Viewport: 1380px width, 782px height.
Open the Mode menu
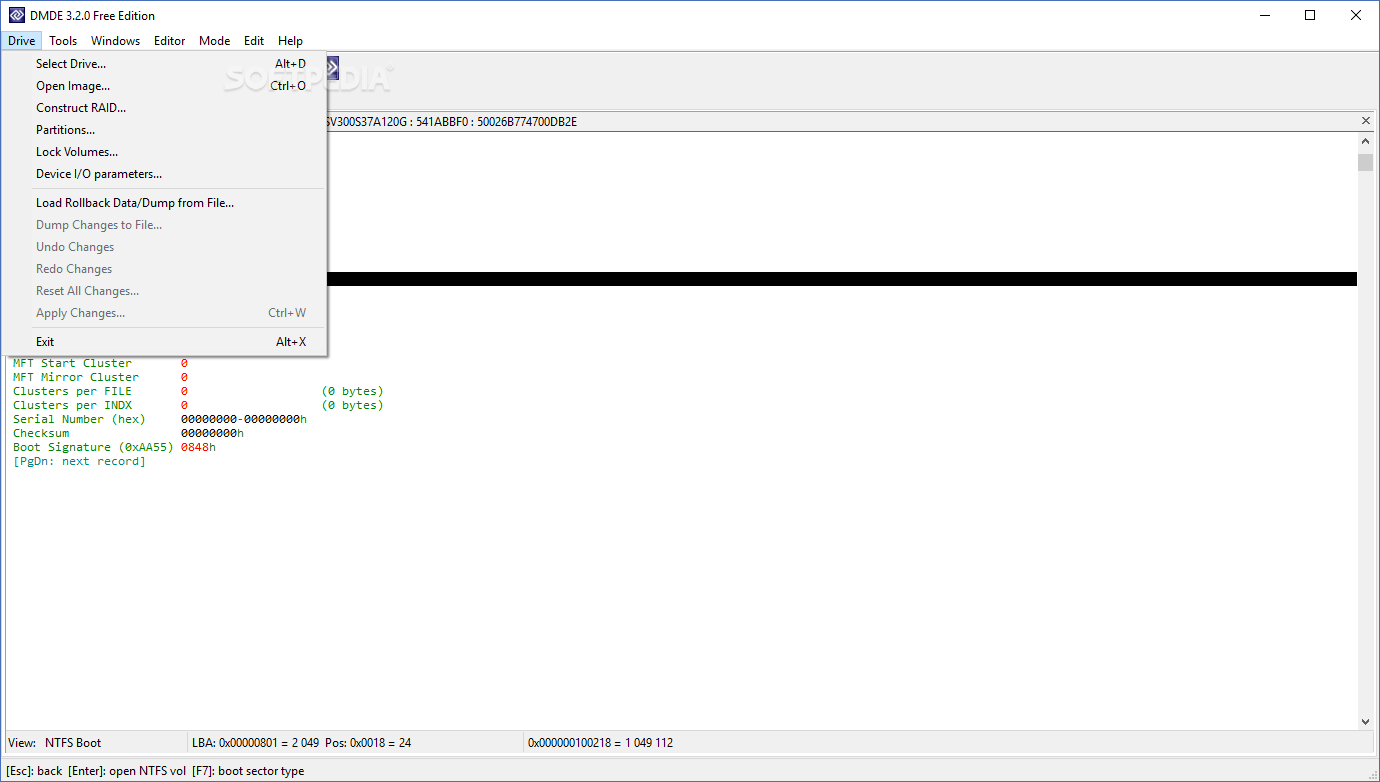pyautogui.click(x=214, y=41)
